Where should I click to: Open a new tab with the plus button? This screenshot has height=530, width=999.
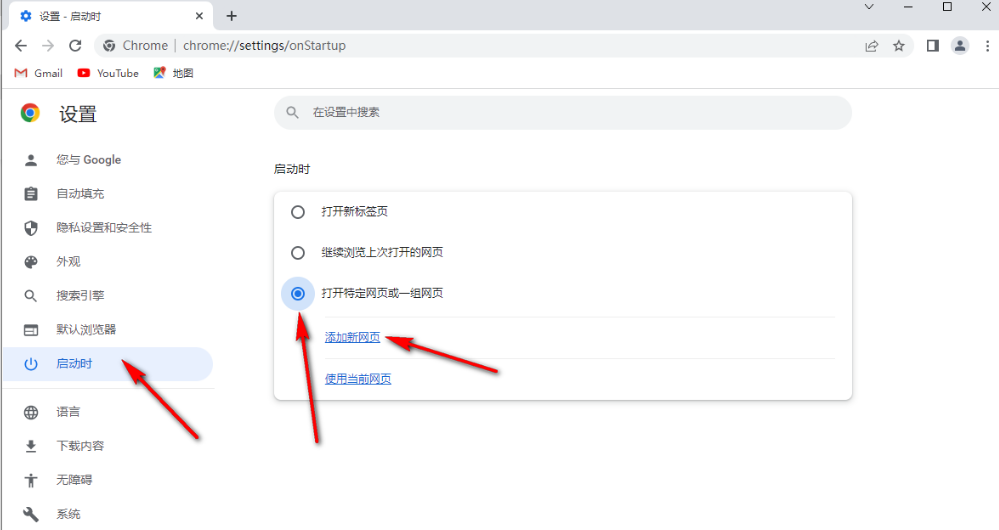point(231,16)
